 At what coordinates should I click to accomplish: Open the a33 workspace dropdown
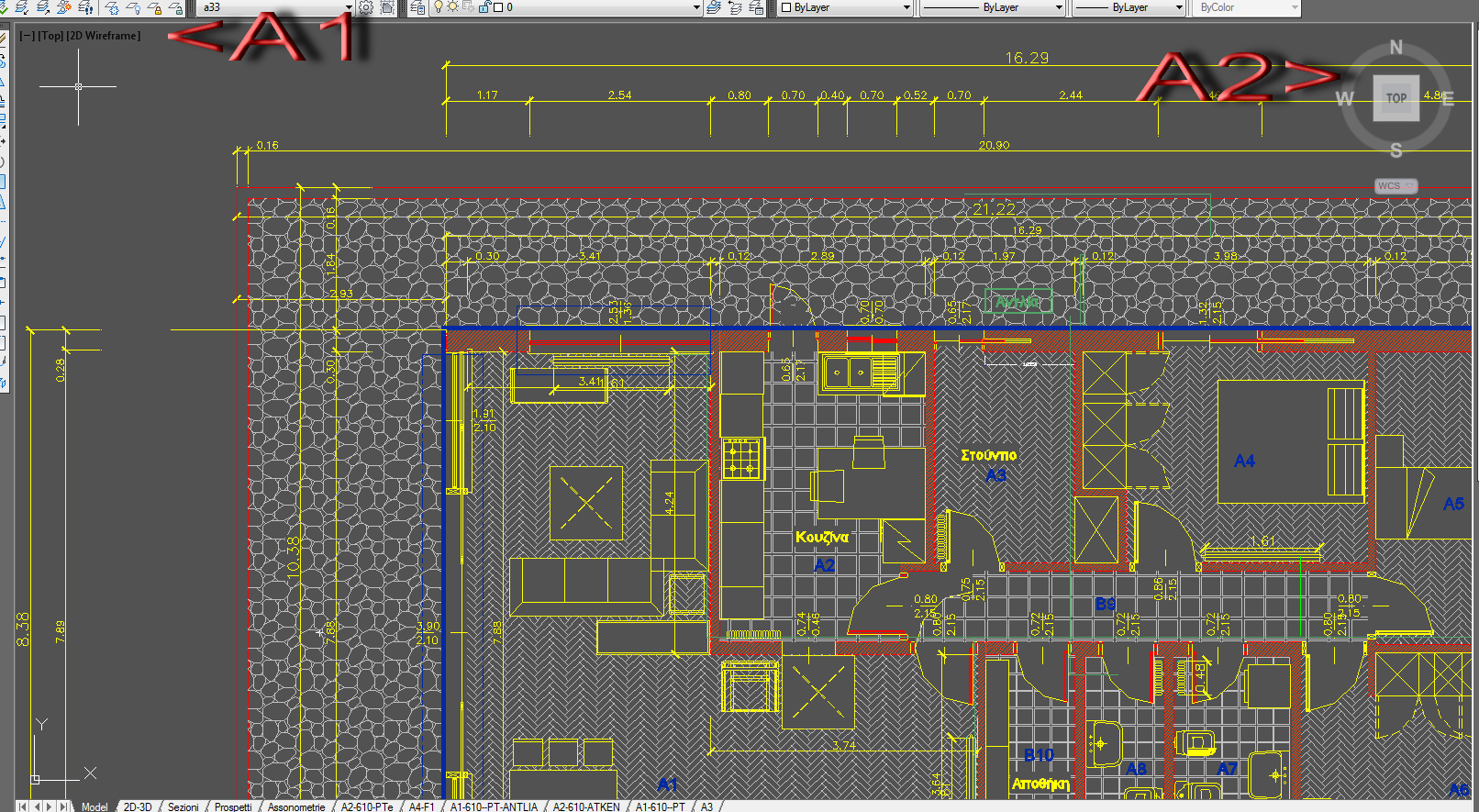(348, 7)
